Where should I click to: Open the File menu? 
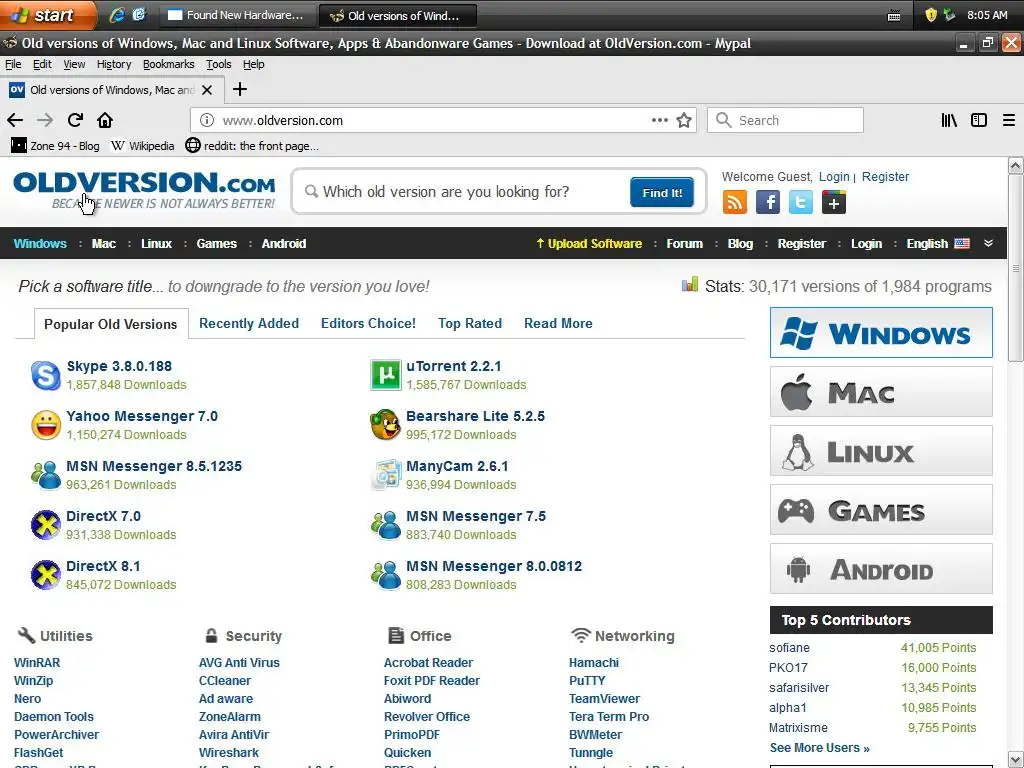13,64
